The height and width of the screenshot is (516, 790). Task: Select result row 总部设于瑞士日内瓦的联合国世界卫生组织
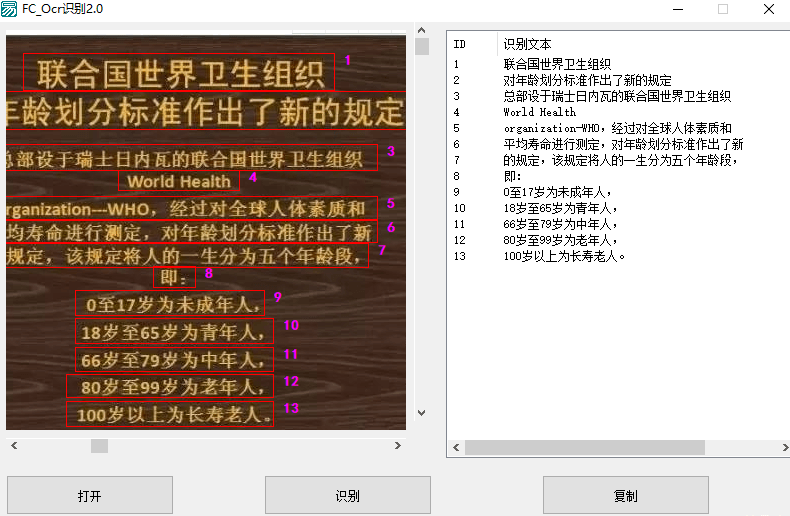point(619,96)
